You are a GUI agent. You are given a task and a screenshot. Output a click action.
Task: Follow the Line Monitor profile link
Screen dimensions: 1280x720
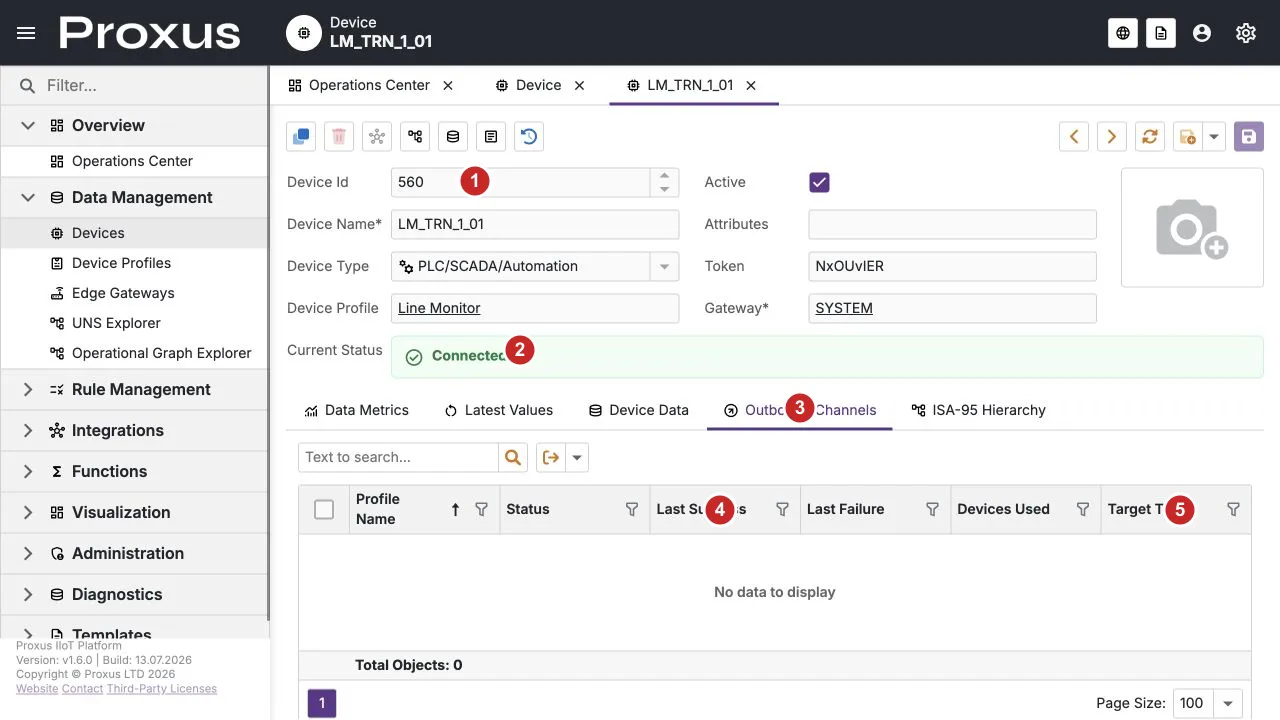point(439,308)
